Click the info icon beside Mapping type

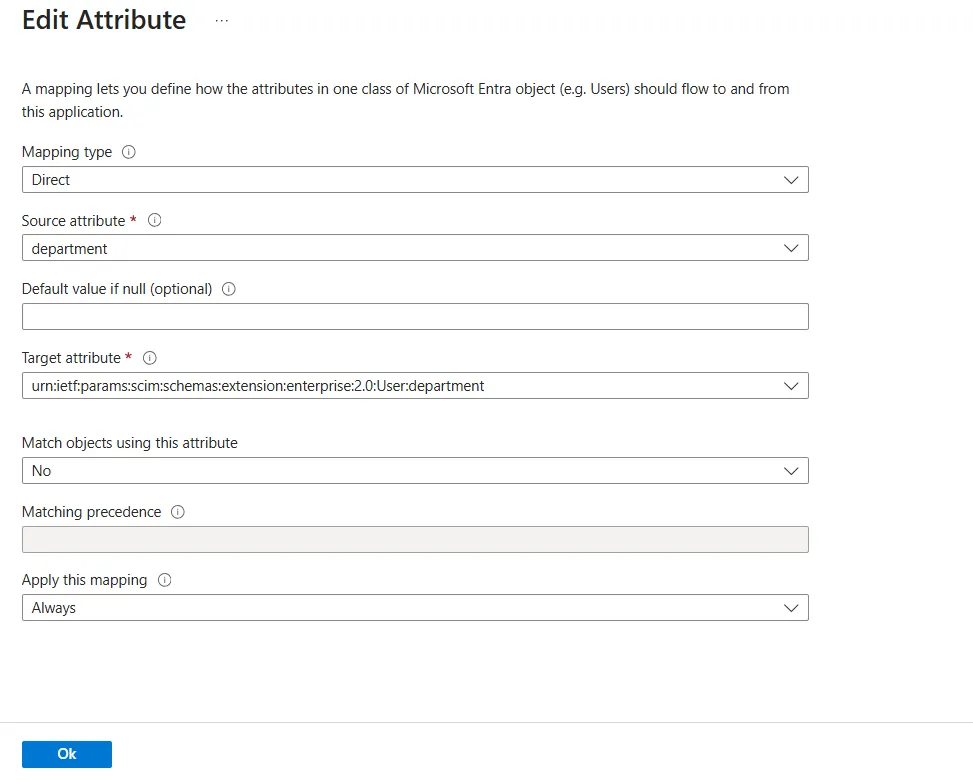click(127, 152)
